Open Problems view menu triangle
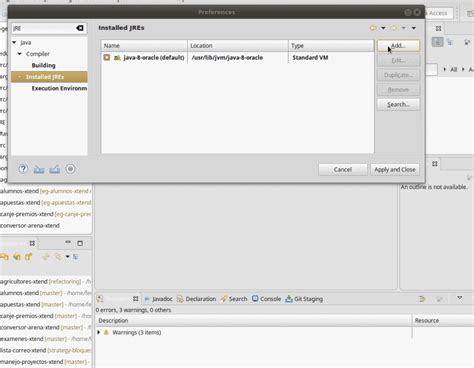The height and width of the screenshot is (368, 474). (x=460, y=298)
